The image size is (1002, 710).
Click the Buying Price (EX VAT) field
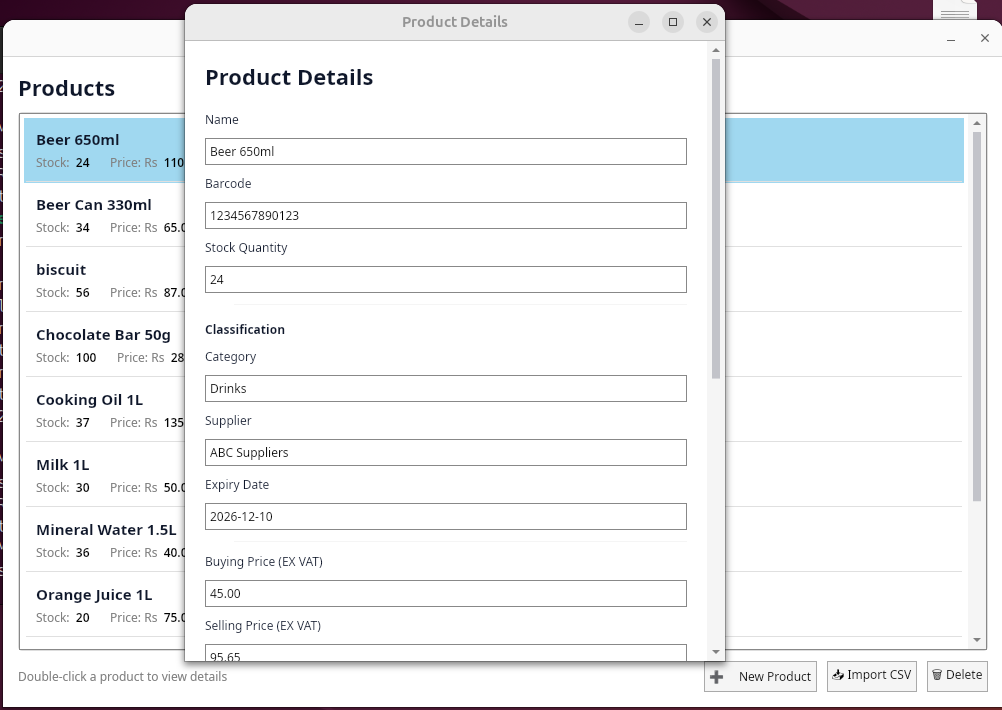(445, 594)
